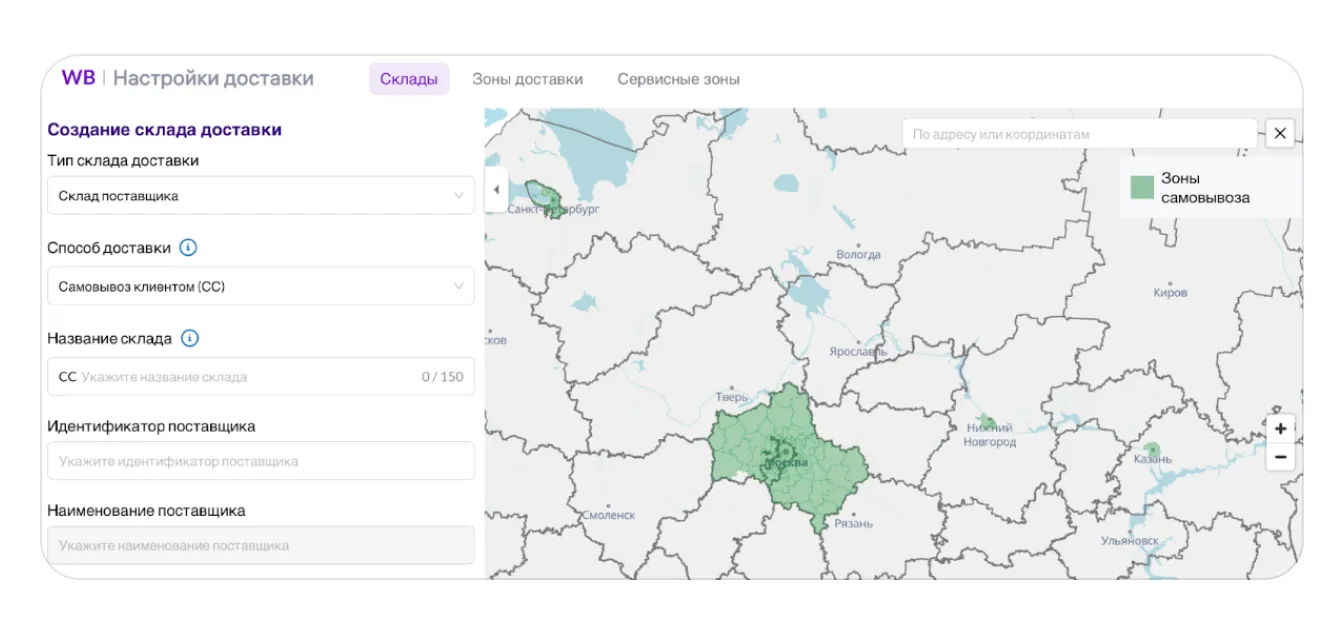
Task: Click the Вологда city label
Action: [x=858, y=255]
